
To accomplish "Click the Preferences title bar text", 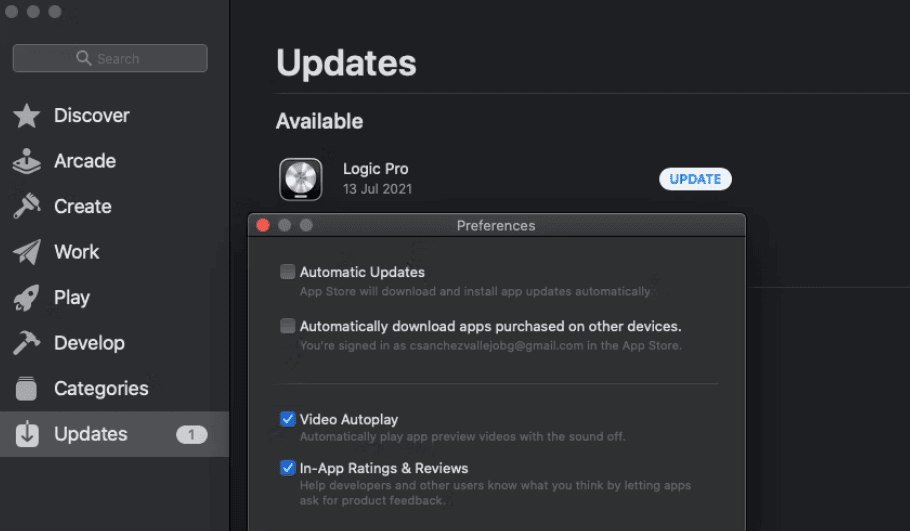I will 496,226.
